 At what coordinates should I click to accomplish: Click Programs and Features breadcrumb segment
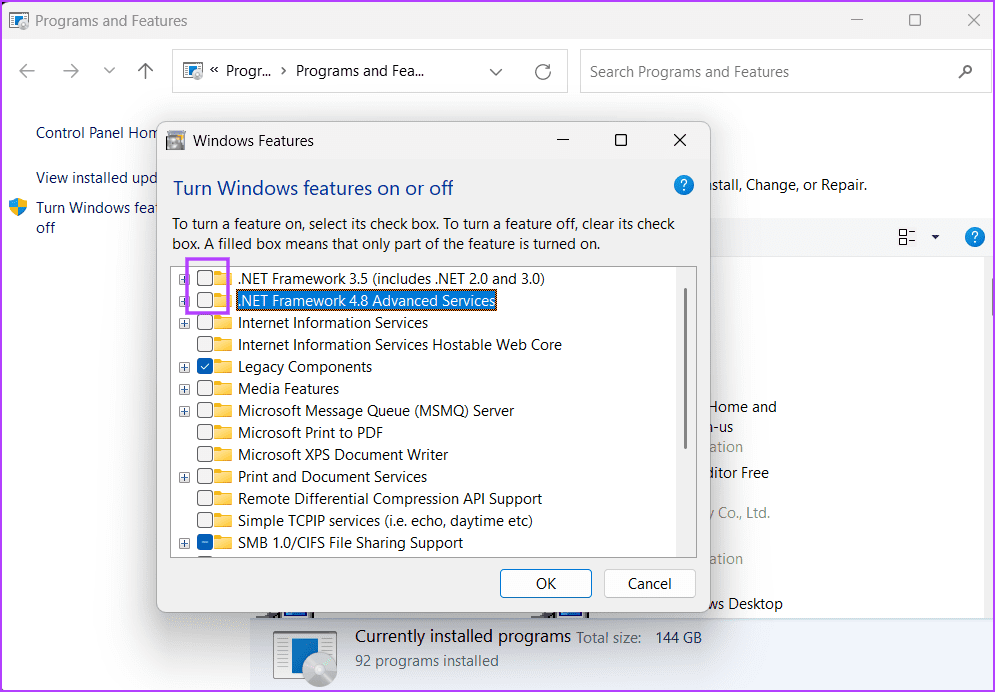(360, 71)
